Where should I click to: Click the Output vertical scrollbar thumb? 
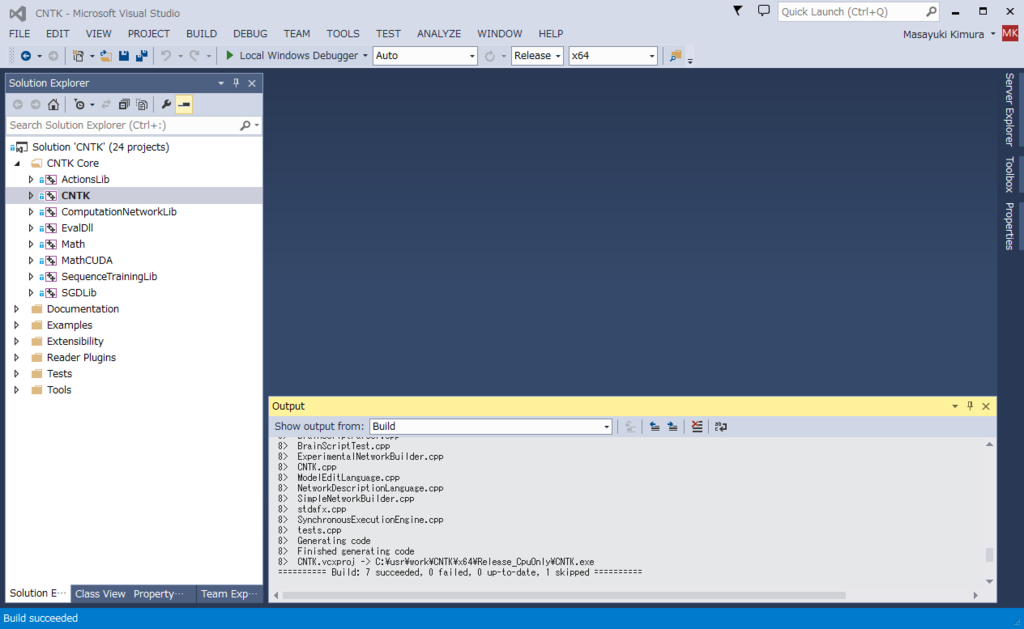pos(989,555)
